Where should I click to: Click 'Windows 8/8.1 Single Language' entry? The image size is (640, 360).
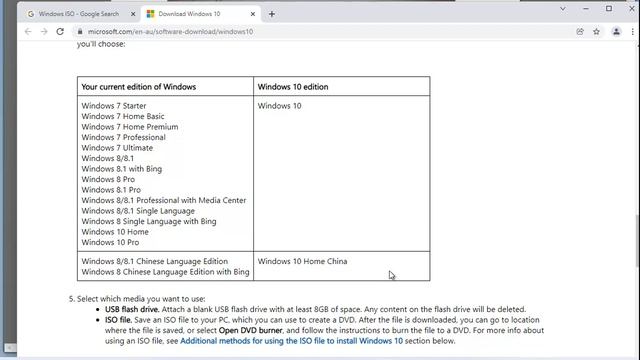(138, 211)
